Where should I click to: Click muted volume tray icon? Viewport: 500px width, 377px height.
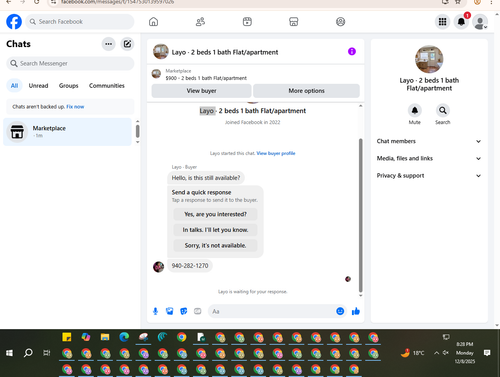tap(446, 353)
